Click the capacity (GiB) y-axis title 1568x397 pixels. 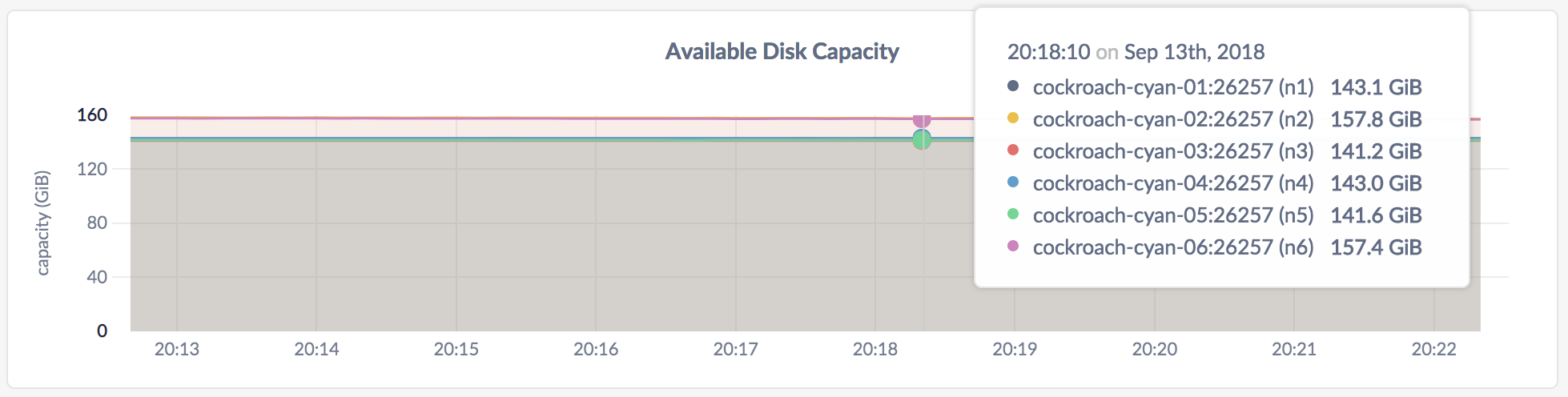(x=43, y=223)
